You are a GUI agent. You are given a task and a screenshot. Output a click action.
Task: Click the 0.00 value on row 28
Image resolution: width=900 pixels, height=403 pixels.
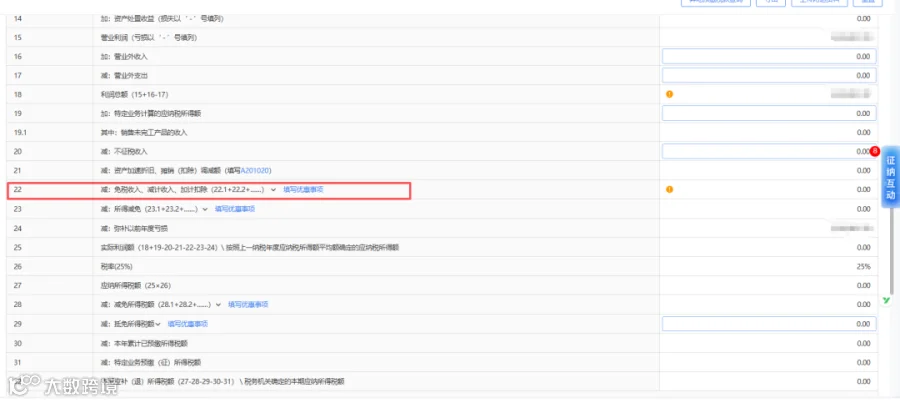coord(863,304)
